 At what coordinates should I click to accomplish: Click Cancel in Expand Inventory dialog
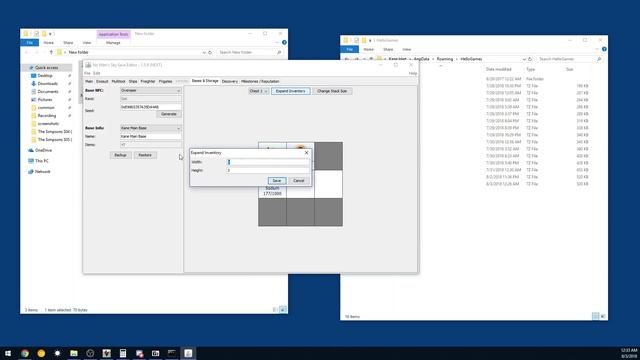point(299,180)
